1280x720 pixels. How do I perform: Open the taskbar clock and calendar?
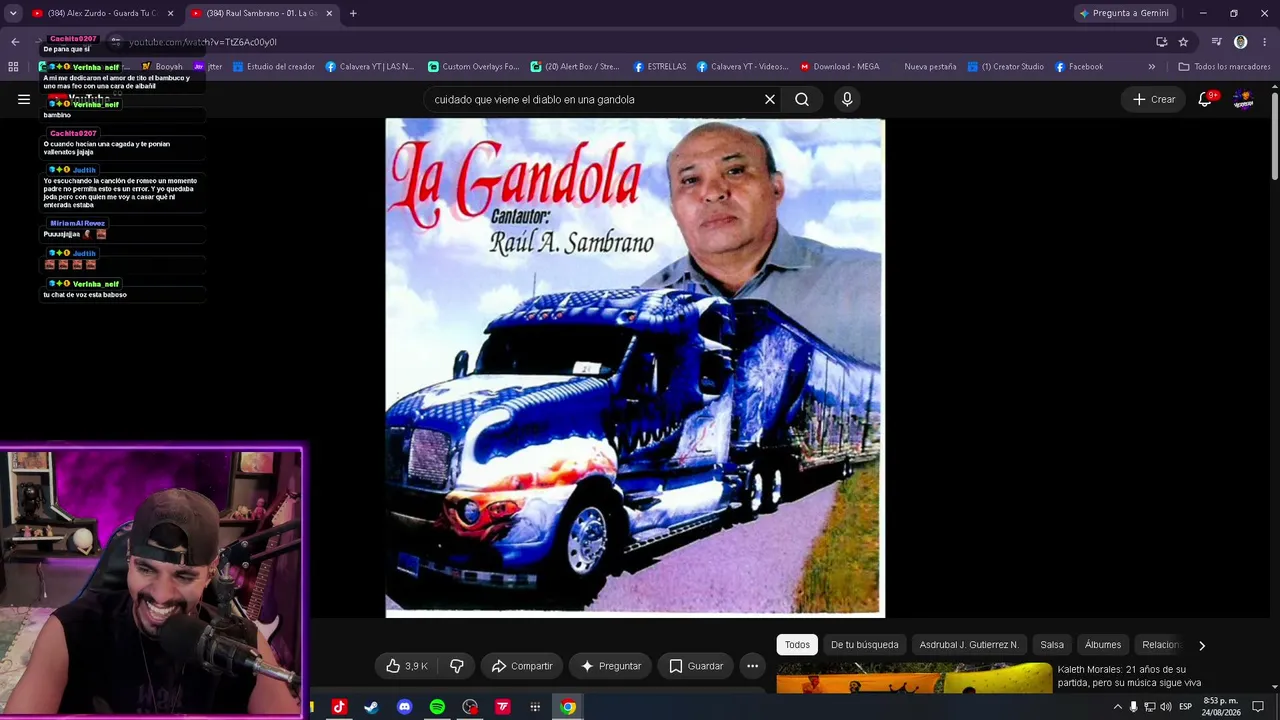pos(1220,707)
